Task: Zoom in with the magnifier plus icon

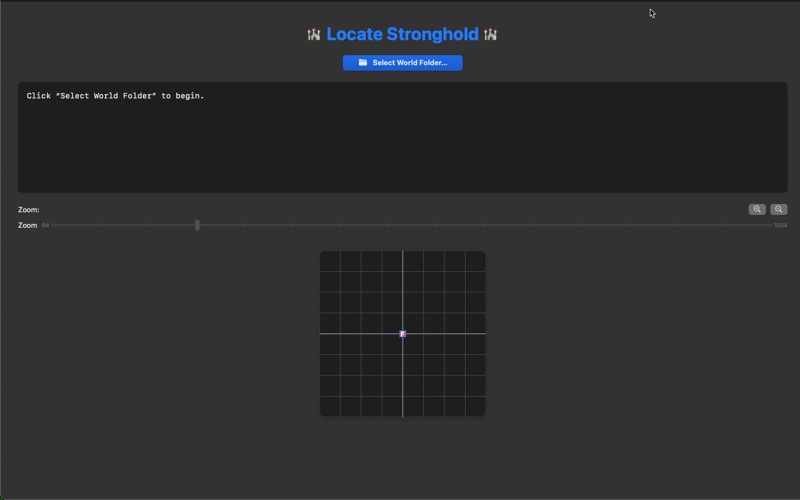Action: click(757, 209)
